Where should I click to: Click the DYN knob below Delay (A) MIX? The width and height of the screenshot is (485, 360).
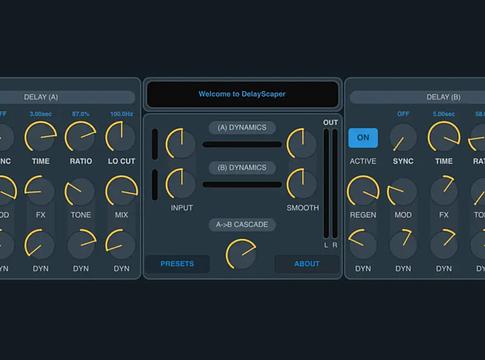120,244
